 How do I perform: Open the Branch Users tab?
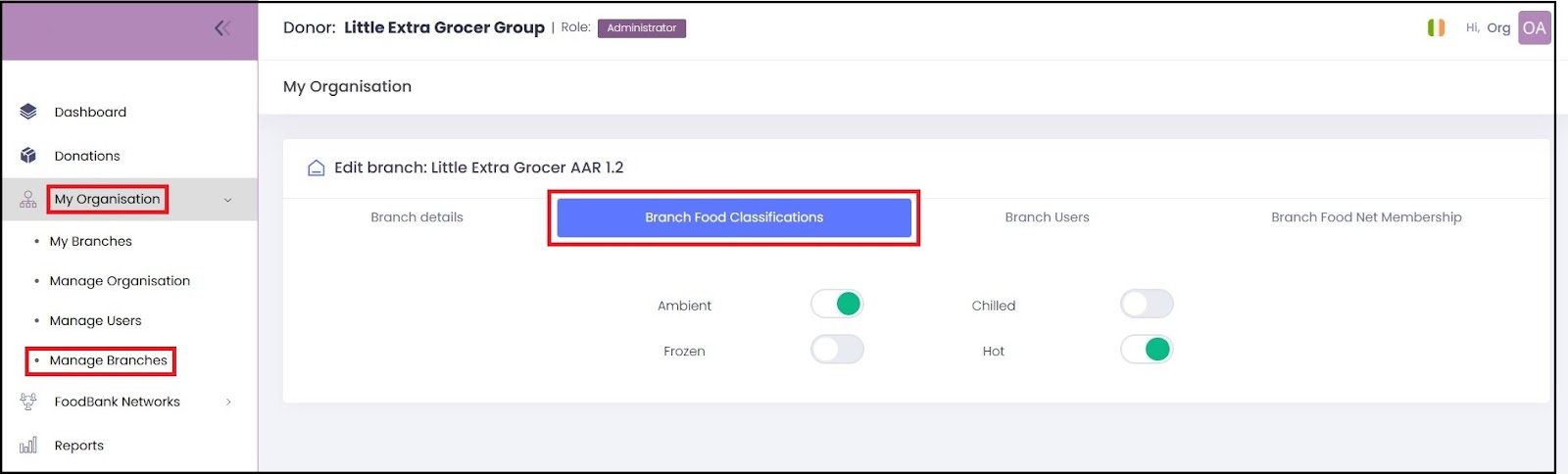pyautogui.click(x=1047, y=217)
